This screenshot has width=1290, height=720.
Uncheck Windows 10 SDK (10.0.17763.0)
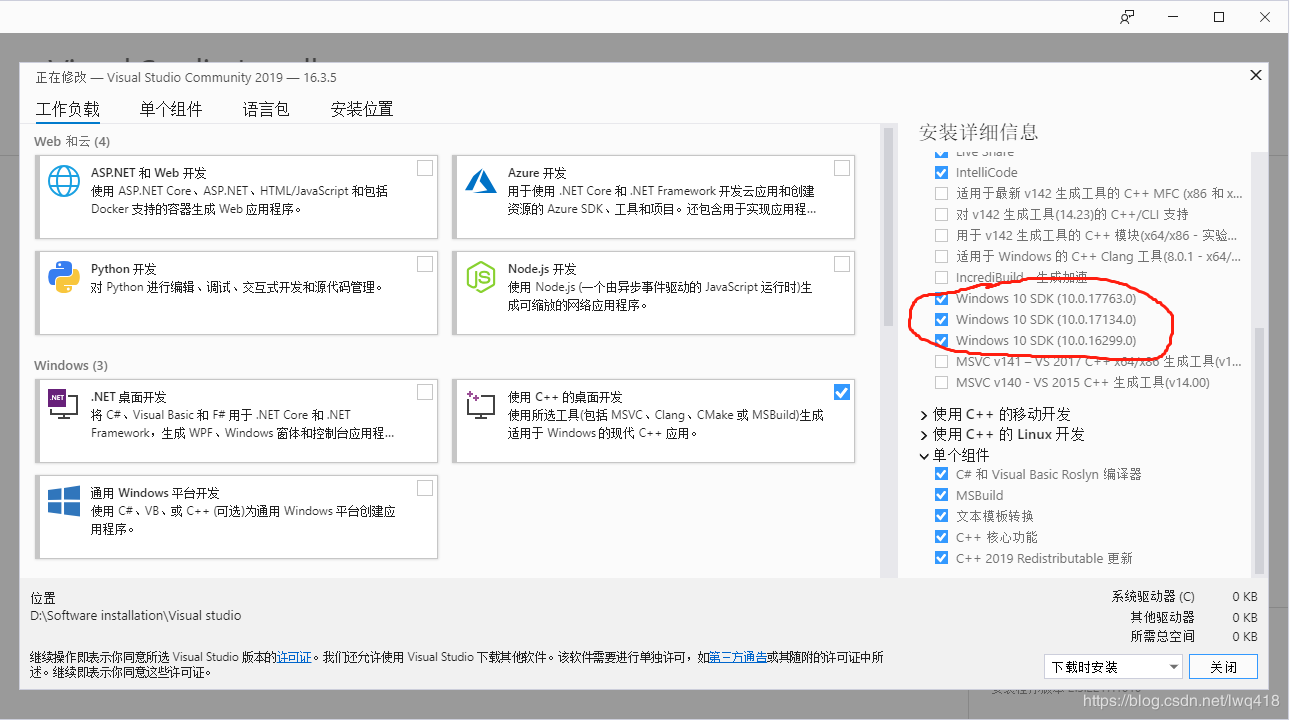941,298
